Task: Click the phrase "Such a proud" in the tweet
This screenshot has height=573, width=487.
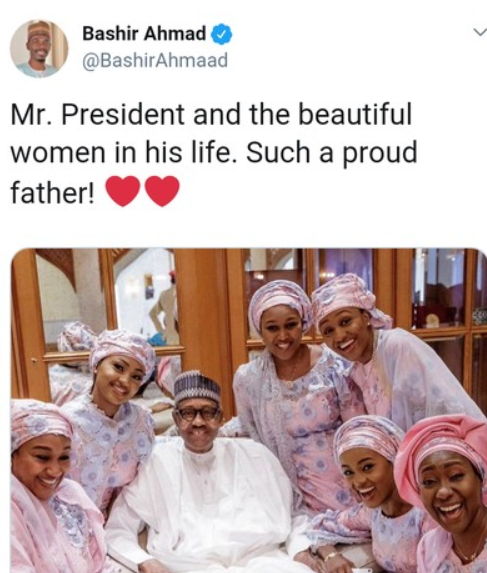Action: 332,153
